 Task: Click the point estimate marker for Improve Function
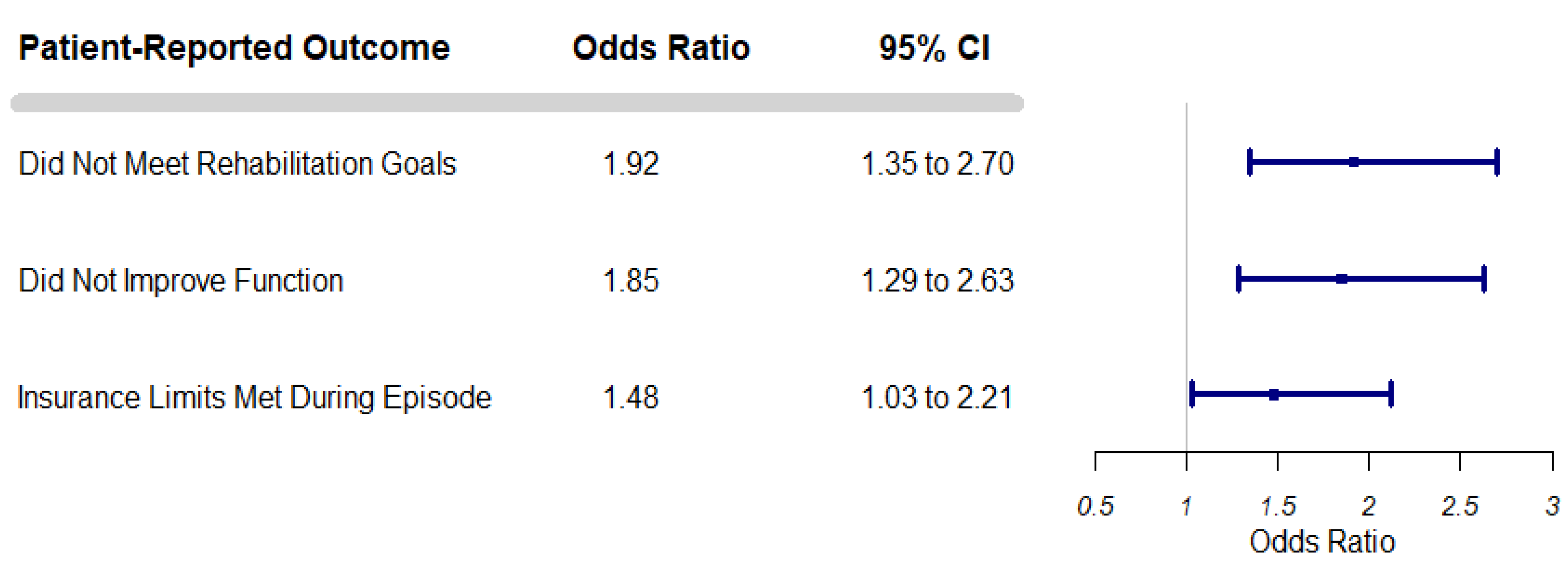click(x=1341, y=279)
